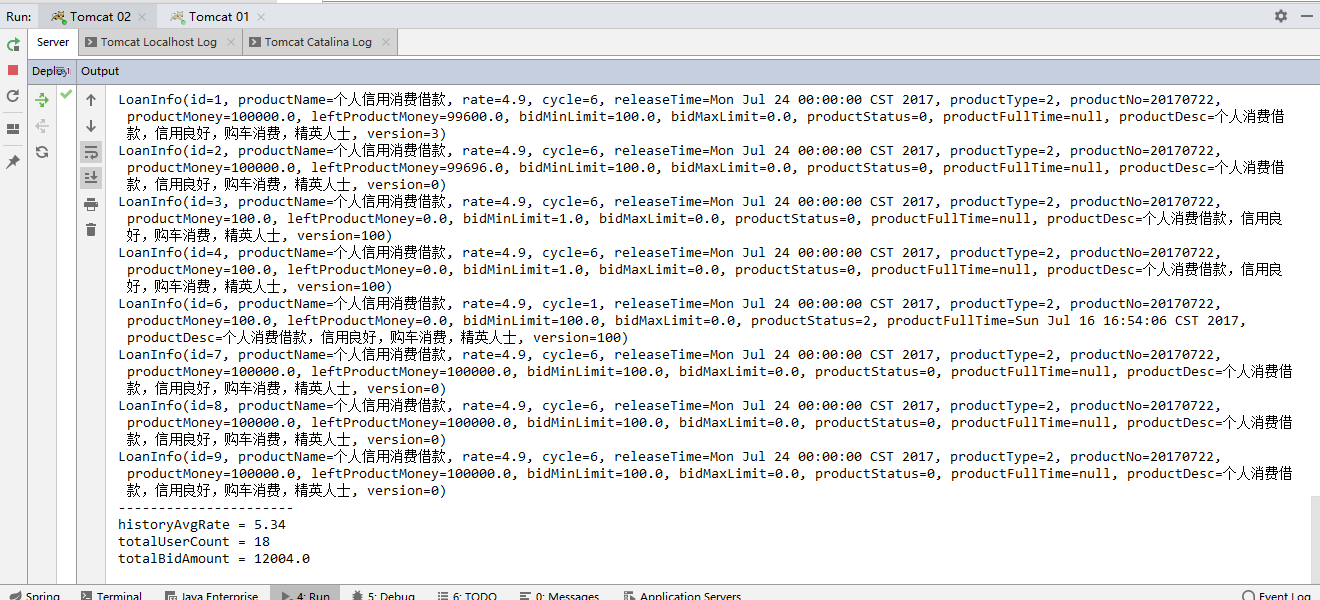Viewport: 1320px width, 600px height.
Task: Print the console output
Action: pos(91,204)
